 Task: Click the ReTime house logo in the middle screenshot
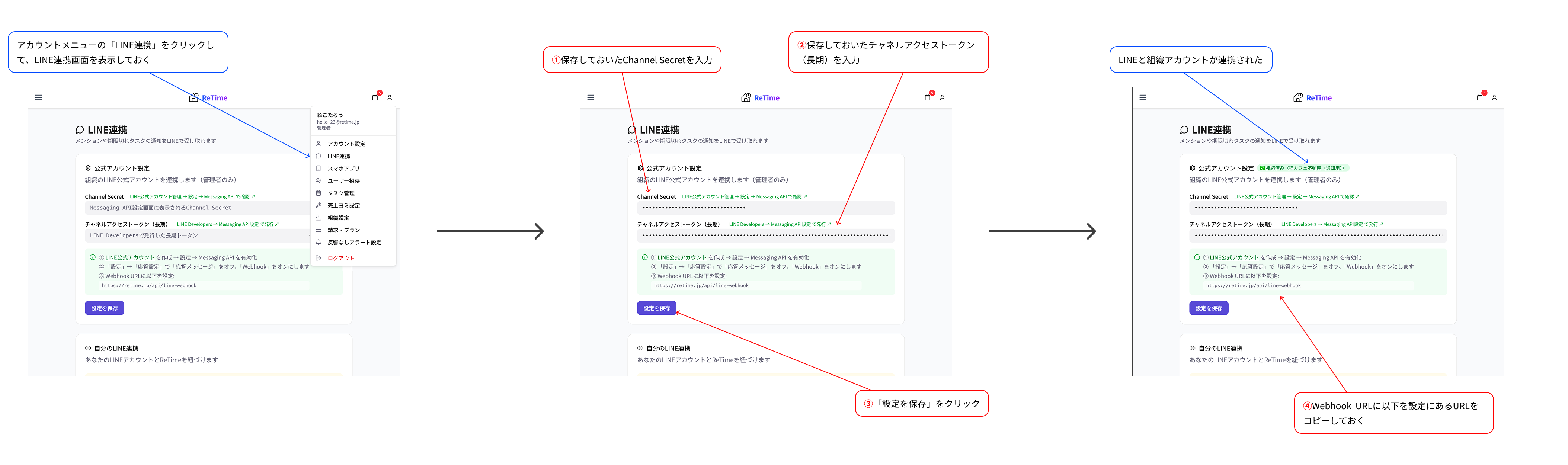(746, 98)
